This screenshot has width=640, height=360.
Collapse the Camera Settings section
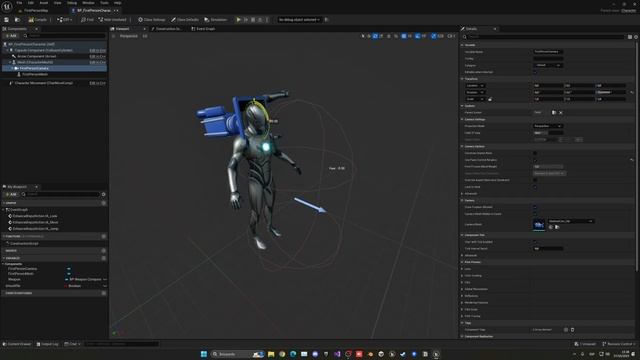pos(462,120)
